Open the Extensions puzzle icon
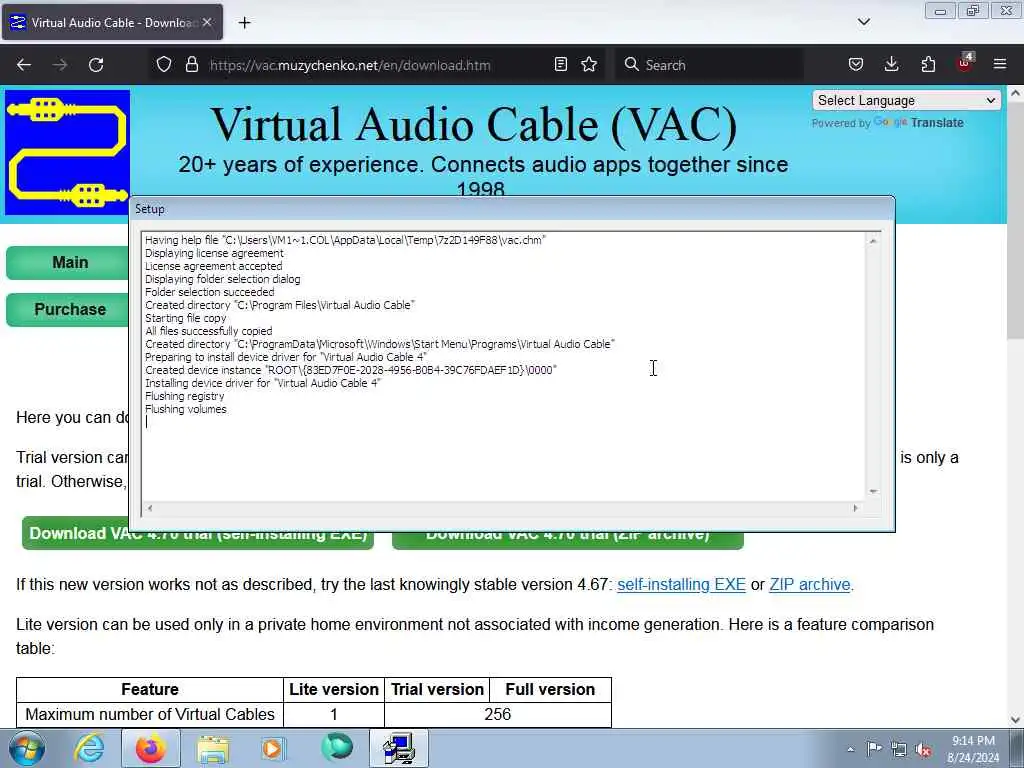The width and height of the screenshot is (1024, 768). pos(928,64)
